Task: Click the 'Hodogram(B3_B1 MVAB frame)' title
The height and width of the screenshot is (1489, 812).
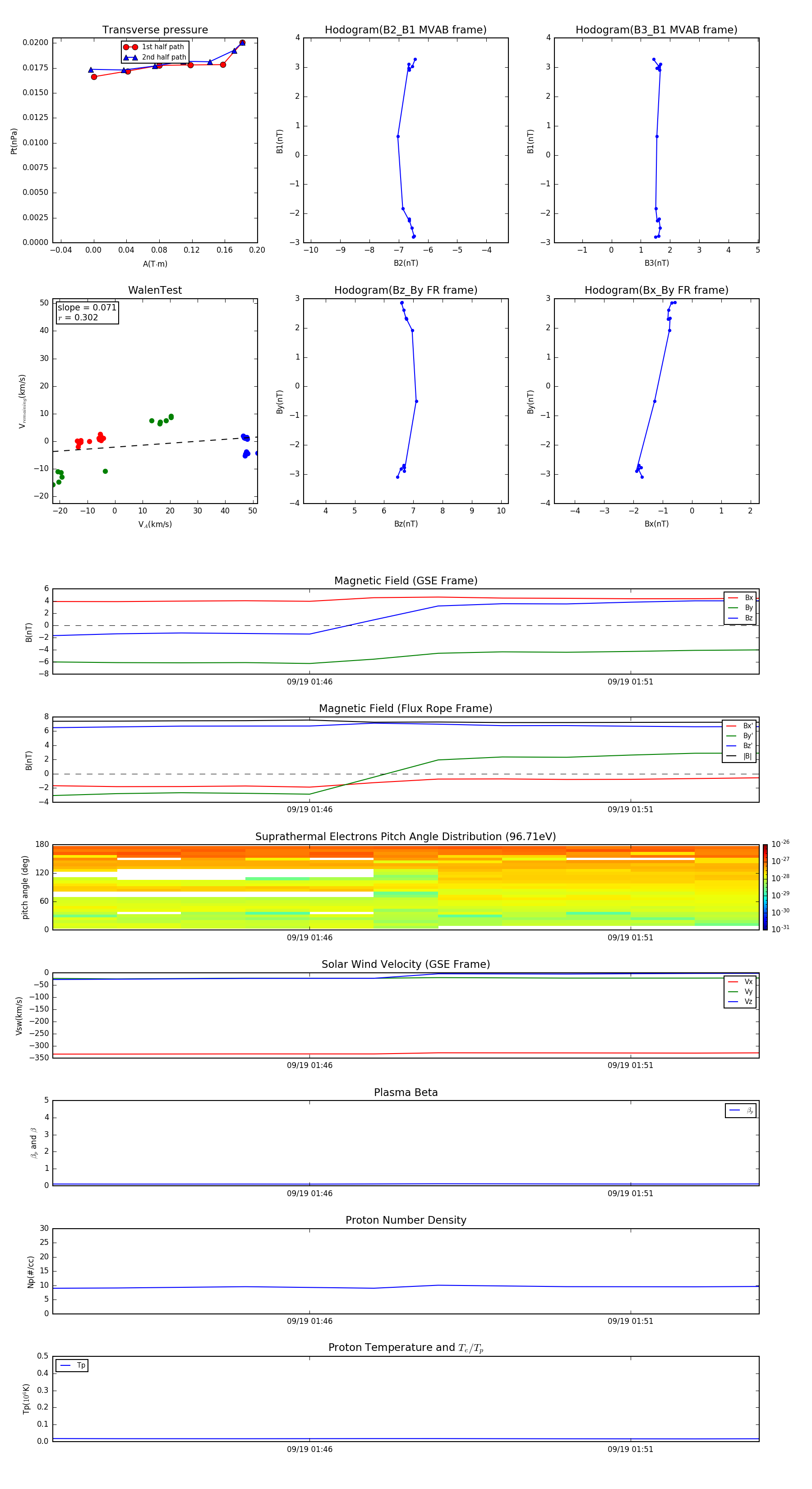Action: click(x=656, y=29)
